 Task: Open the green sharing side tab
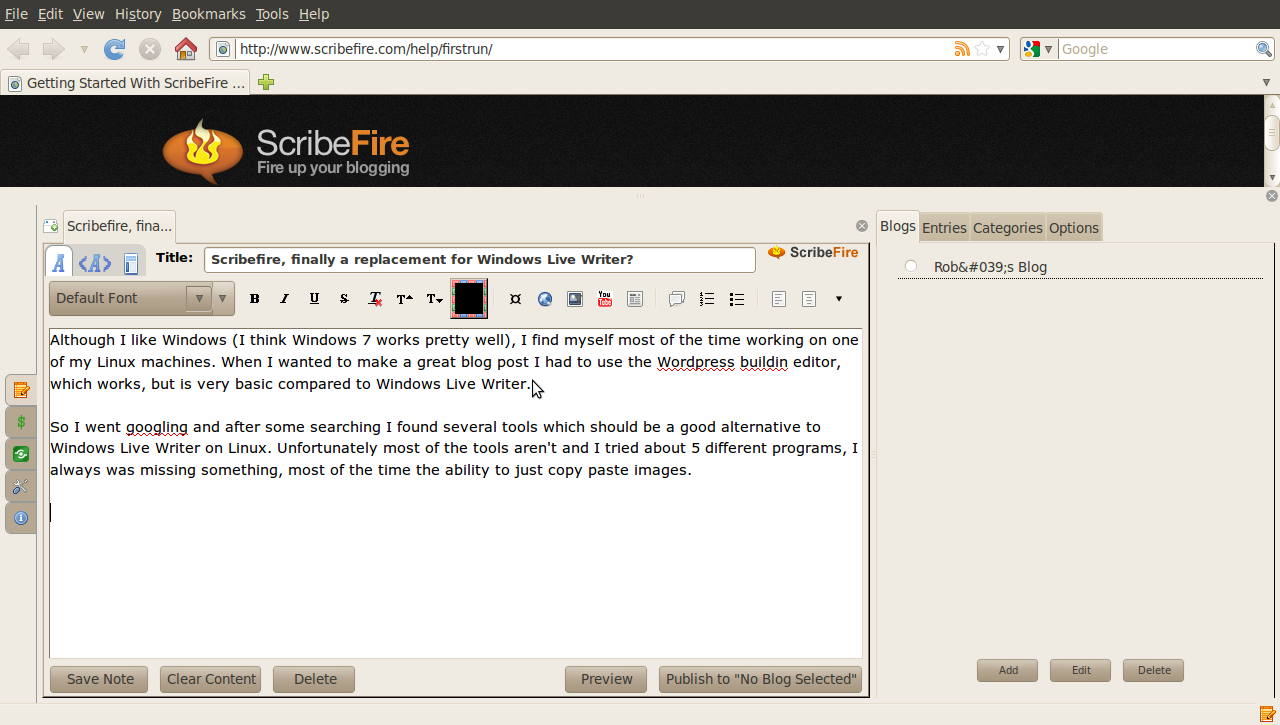[x=21, y=454]
